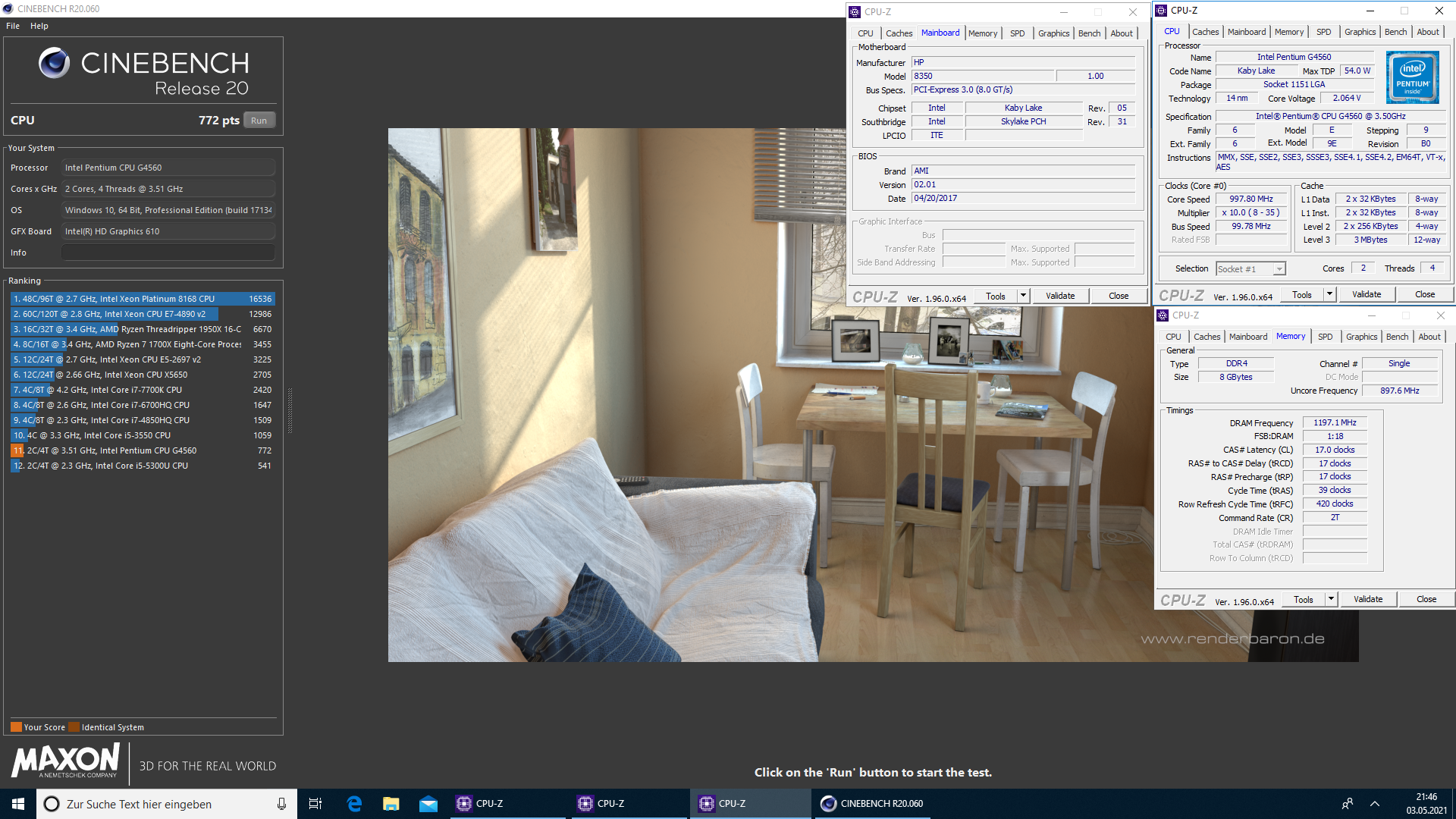This screenshot has width=1456, height=819.
Task: Click the Cinebench logo sphere
Action: 54,64
